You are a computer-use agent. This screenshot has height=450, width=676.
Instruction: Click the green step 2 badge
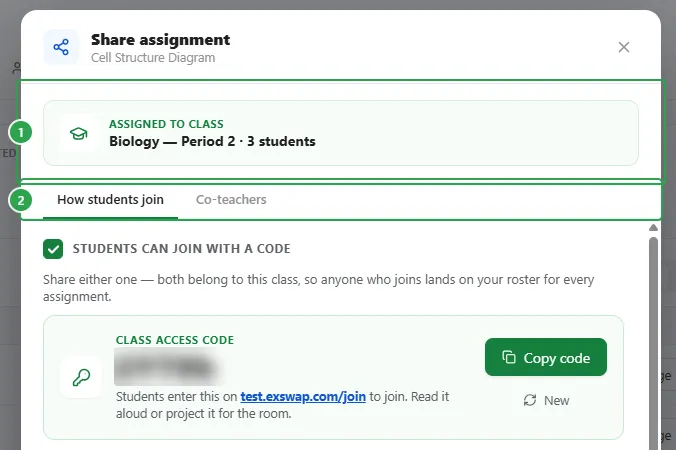[x=20, y=200]
